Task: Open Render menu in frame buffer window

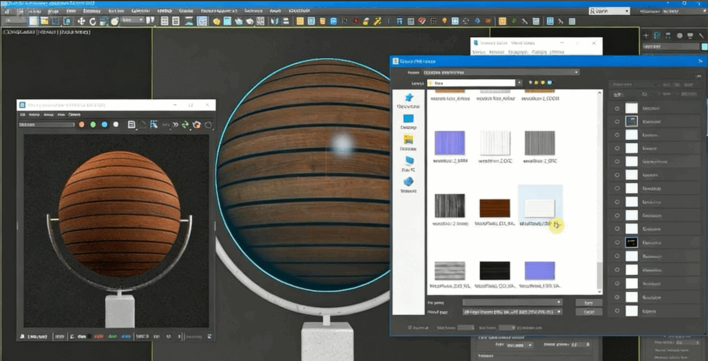Action: (34, 115)
